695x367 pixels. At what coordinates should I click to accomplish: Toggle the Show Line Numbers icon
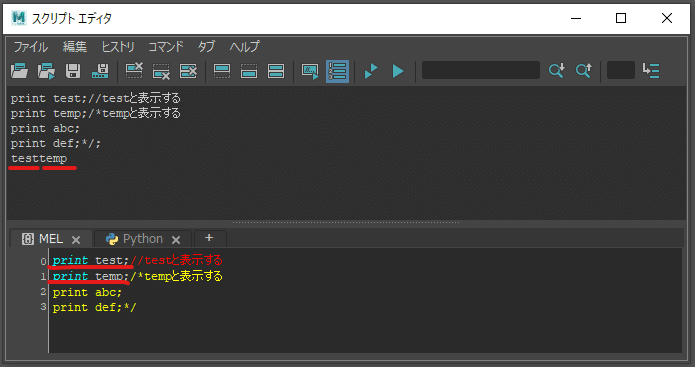pyautogui.click(x=337, y=71)
